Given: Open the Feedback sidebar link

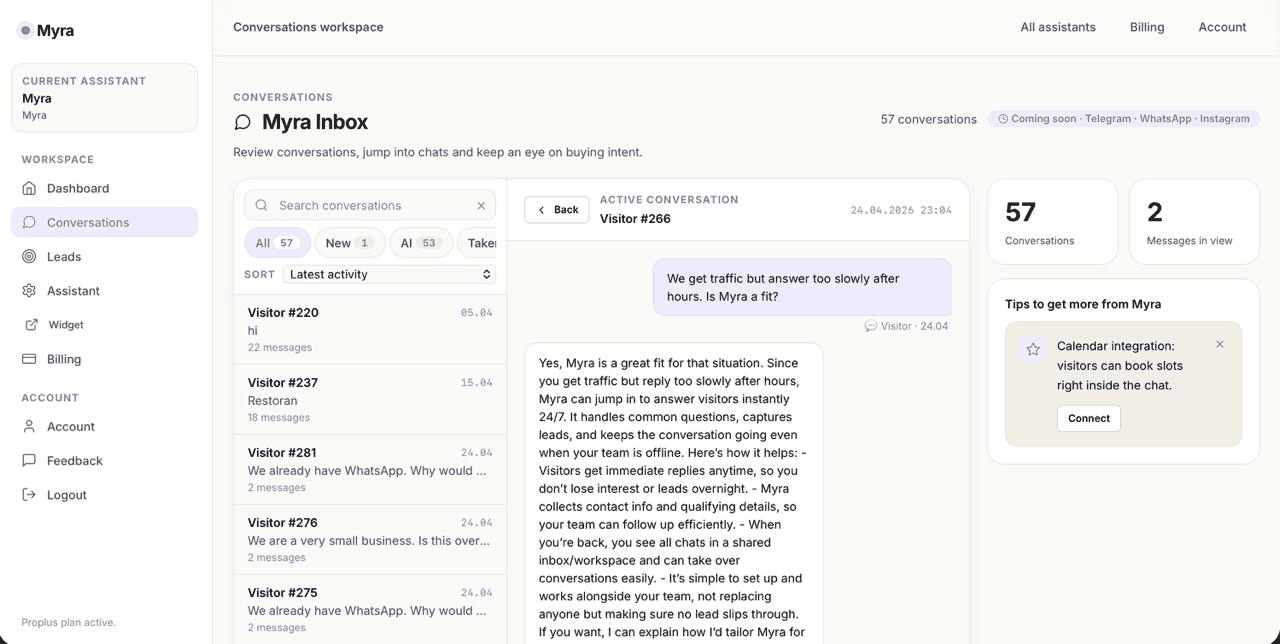Looking at the screenshot, I should click(105, 460).
